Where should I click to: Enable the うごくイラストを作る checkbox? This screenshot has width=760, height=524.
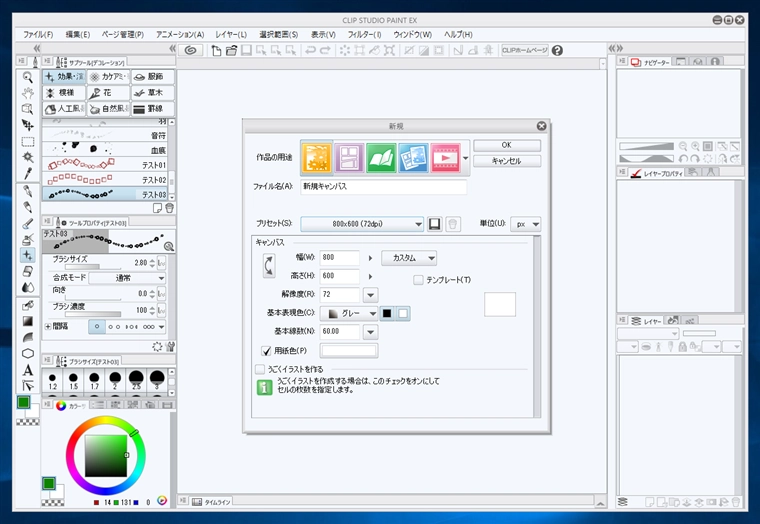[260, 369]
